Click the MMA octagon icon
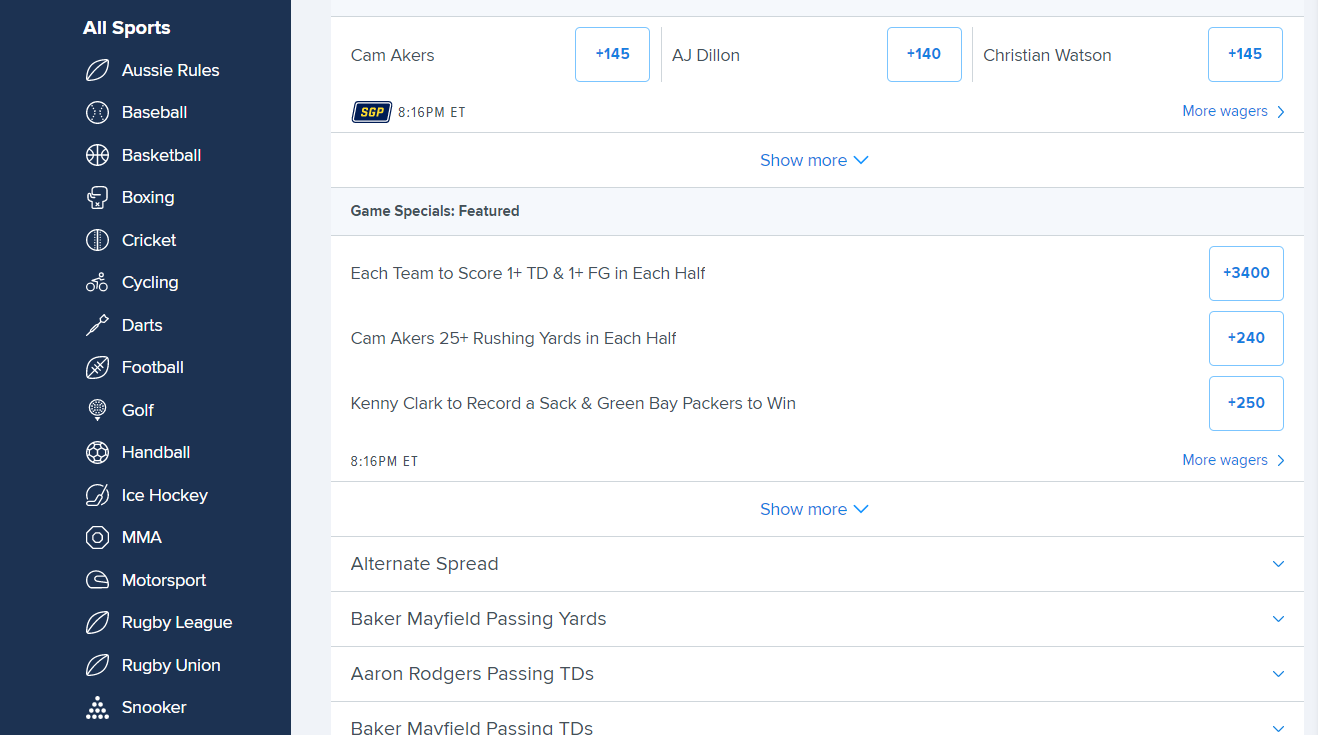The image size is (1318, 735). (97, 537)
